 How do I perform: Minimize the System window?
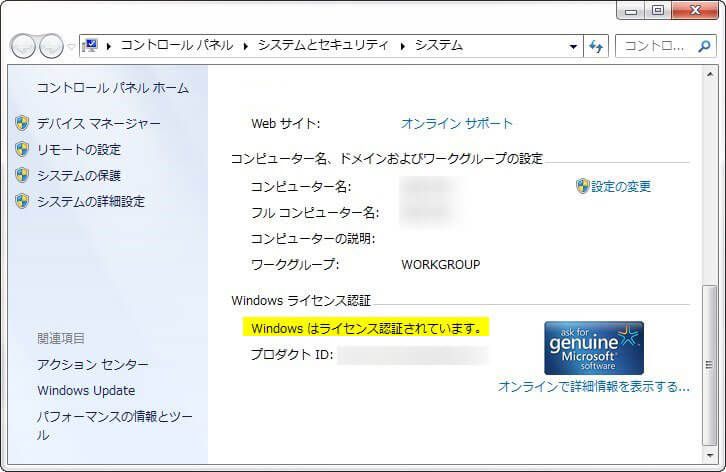(x=631, y=11)
